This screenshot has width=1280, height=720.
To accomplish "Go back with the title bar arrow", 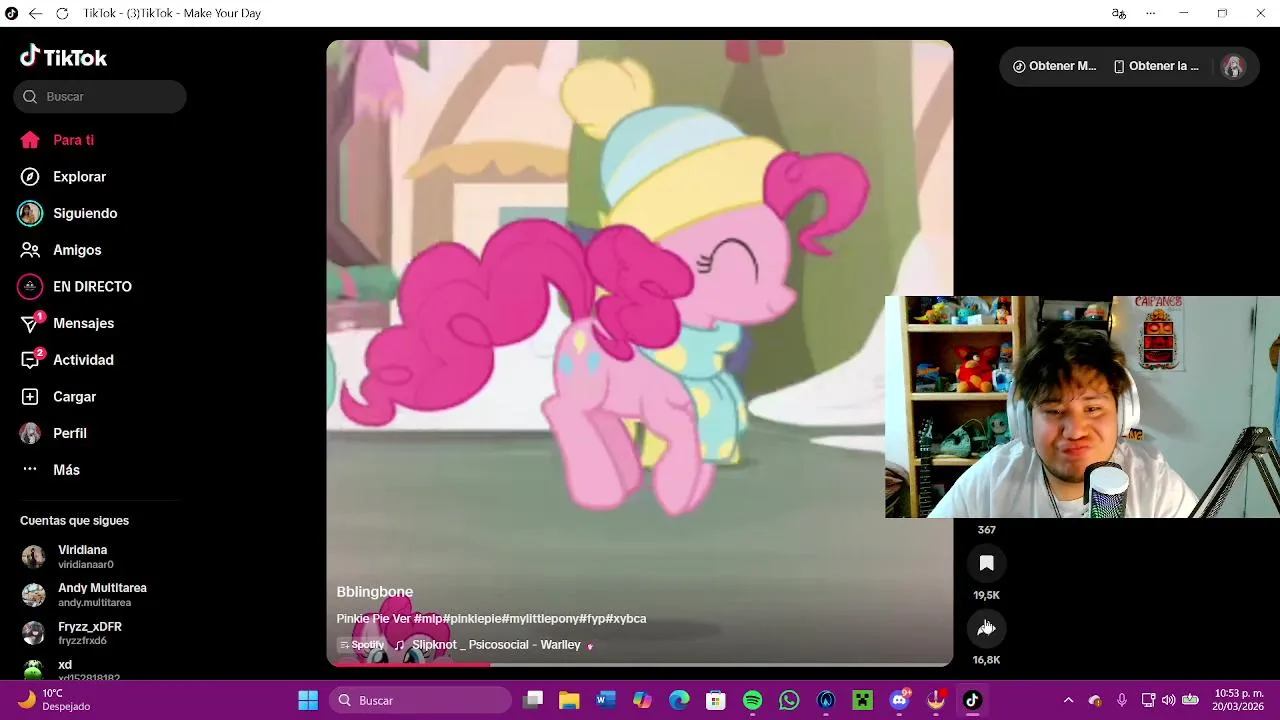I will pos(35,13).
